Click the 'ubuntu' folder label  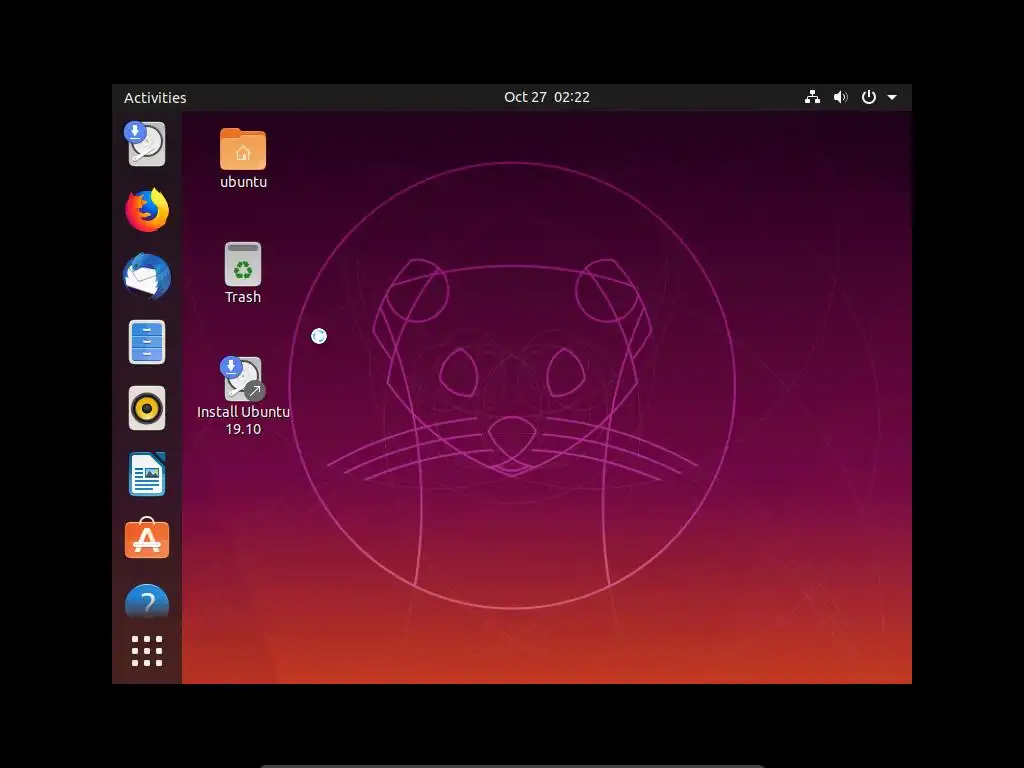[244, 182]
